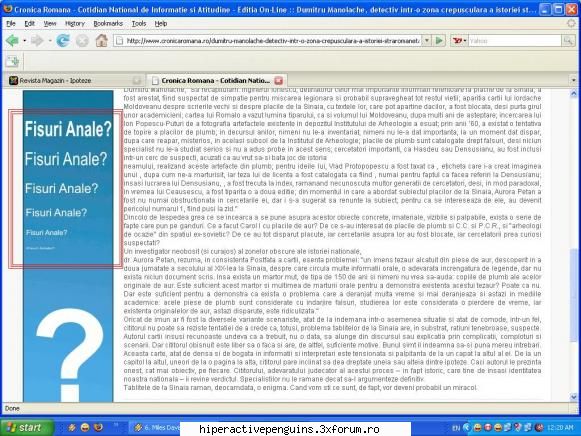Viewport: 581px width, 436px height.
Task: Select the Cronica Romana tab
Action: [215, 80]
